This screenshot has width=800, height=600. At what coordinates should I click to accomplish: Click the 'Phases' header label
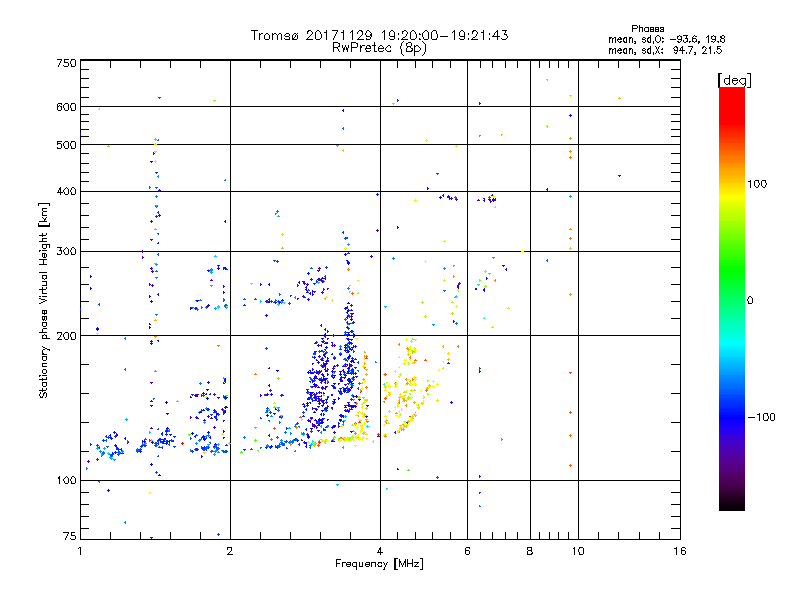tap(647, 29)
